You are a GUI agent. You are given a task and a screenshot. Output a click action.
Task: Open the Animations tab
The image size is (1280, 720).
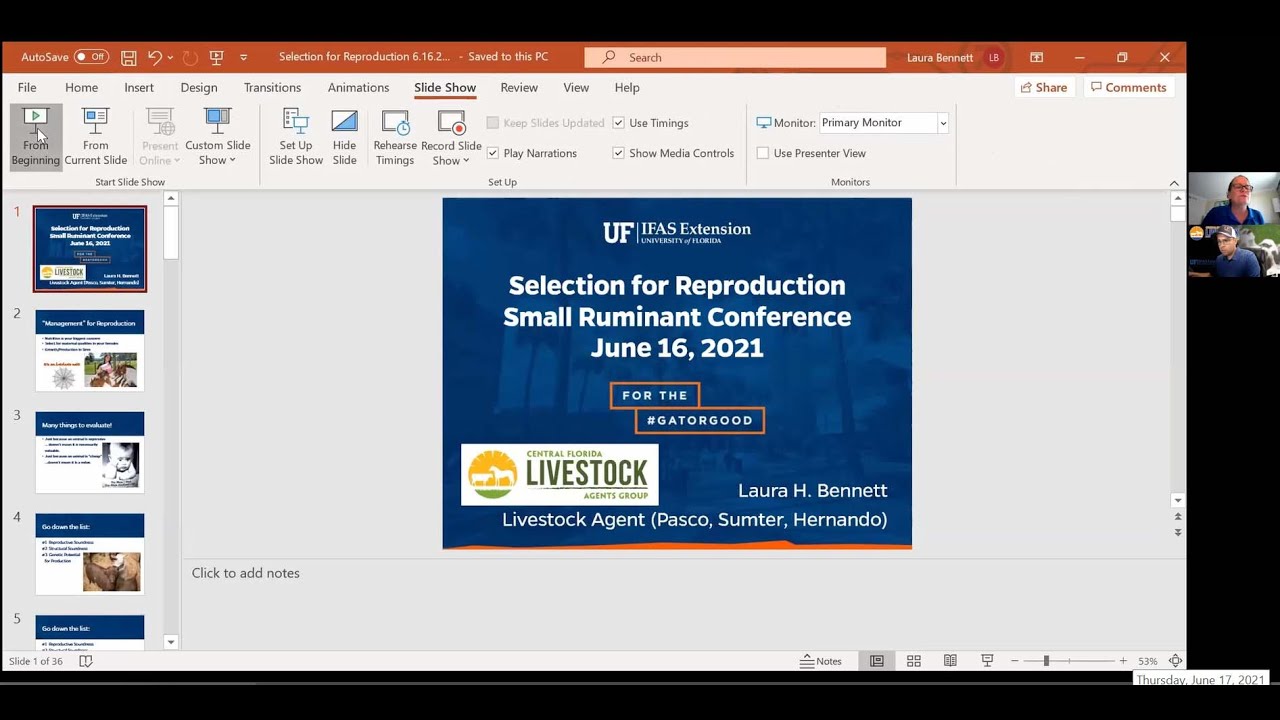358,88
